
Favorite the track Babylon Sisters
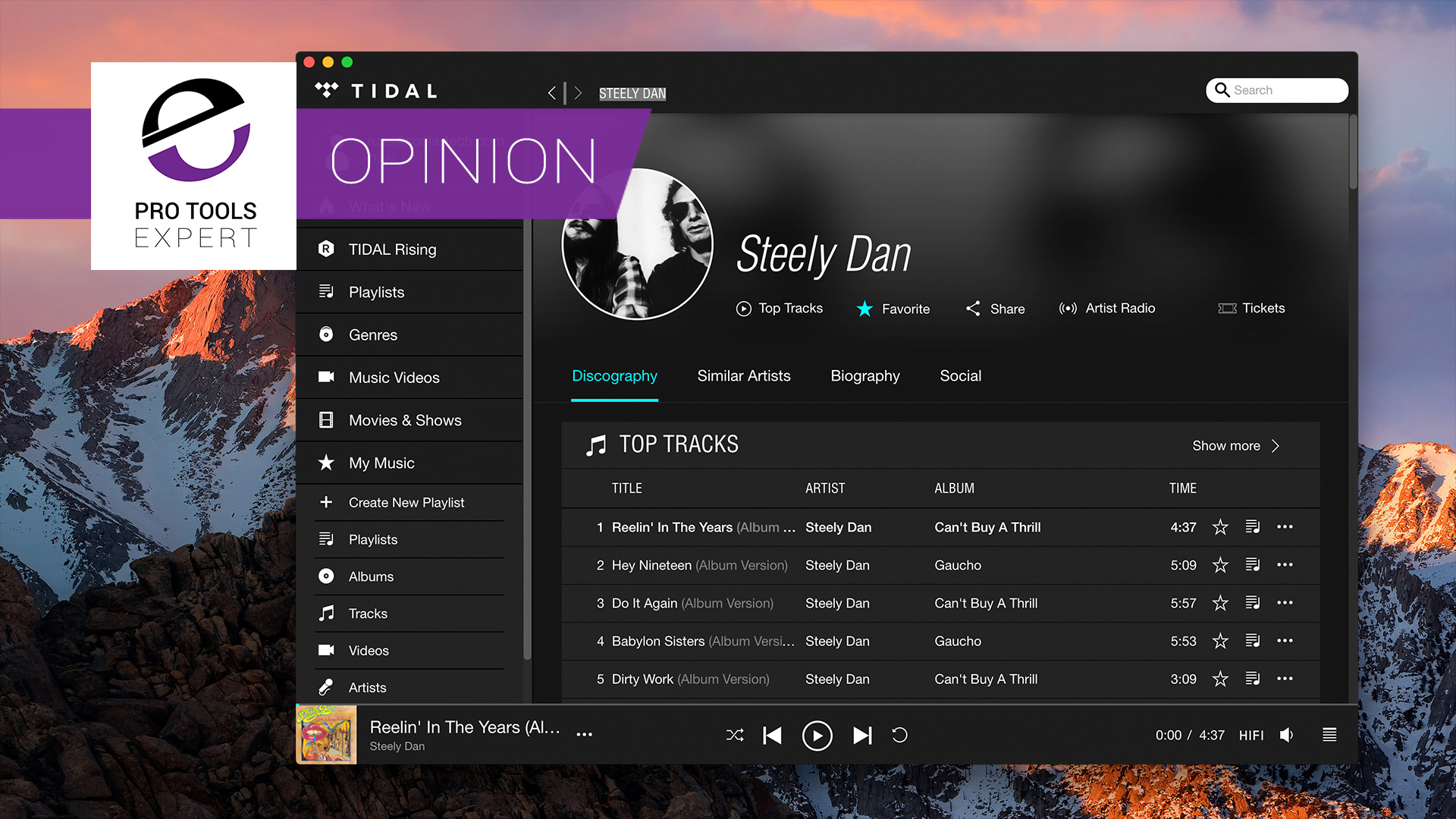tap(1220, 640)
